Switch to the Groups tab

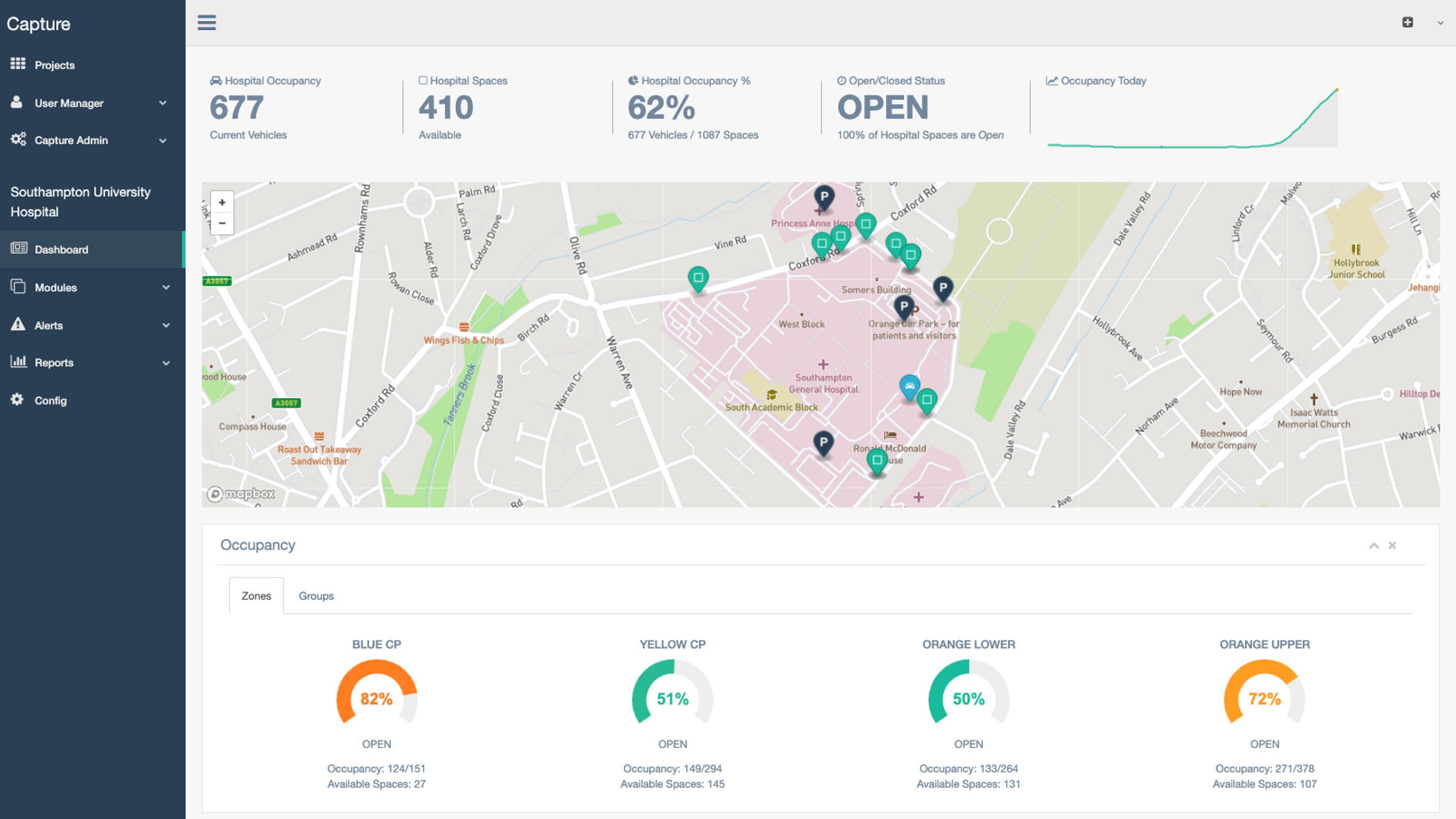[x=316, y=596]
